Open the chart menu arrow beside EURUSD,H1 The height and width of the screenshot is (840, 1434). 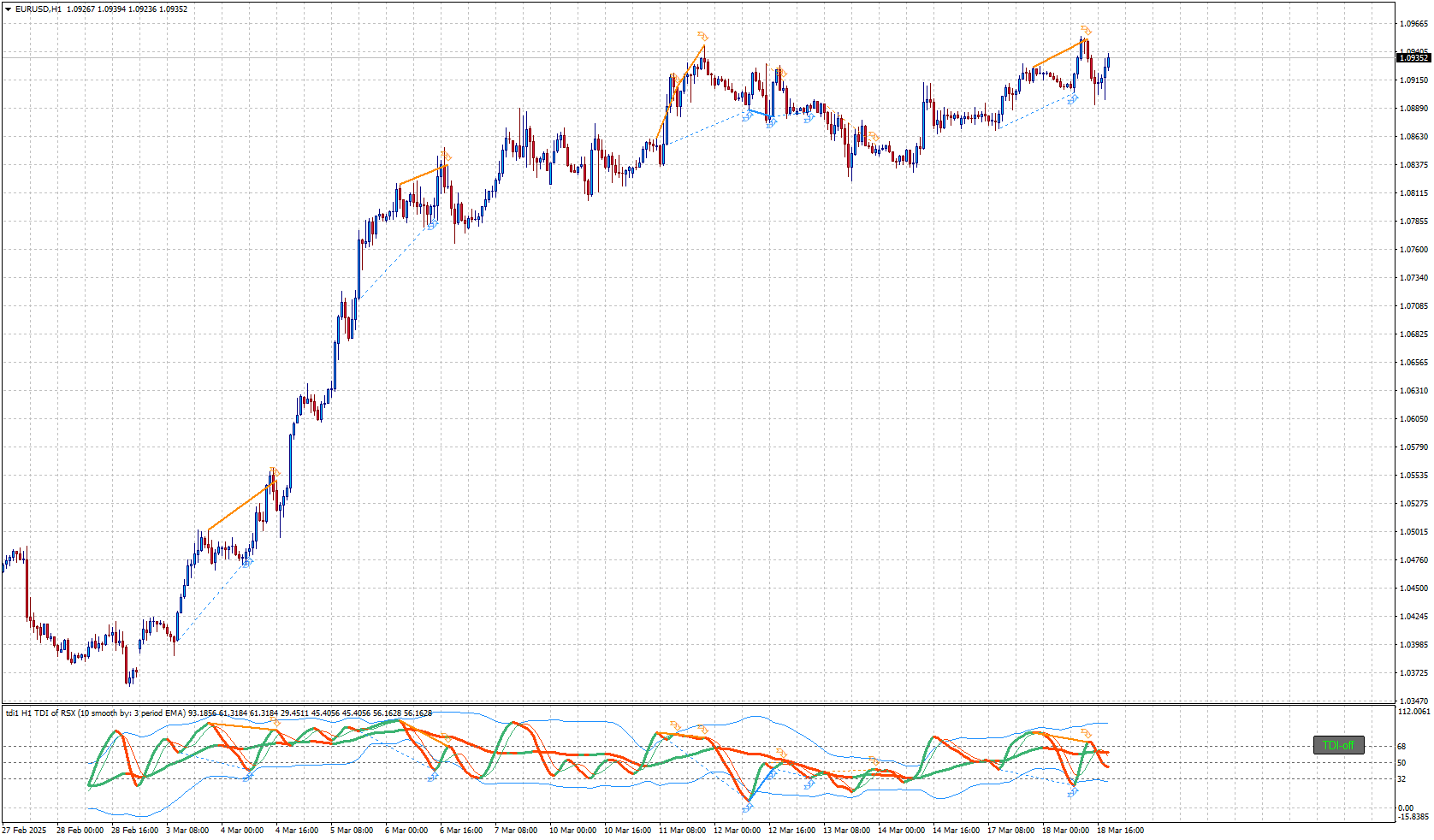click(x=9, y=9)
